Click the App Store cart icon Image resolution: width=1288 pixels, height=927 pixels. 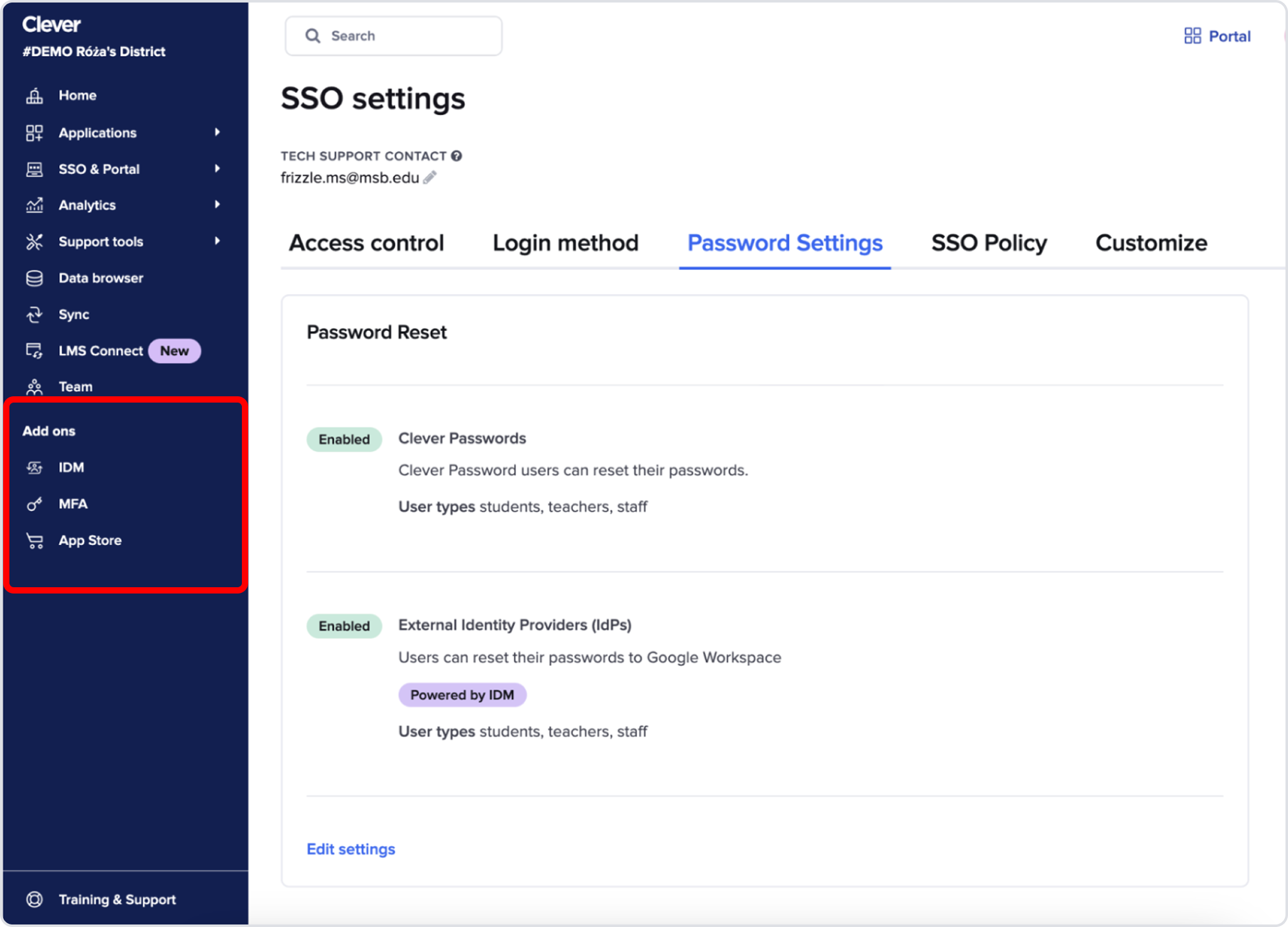click(35, 541)
